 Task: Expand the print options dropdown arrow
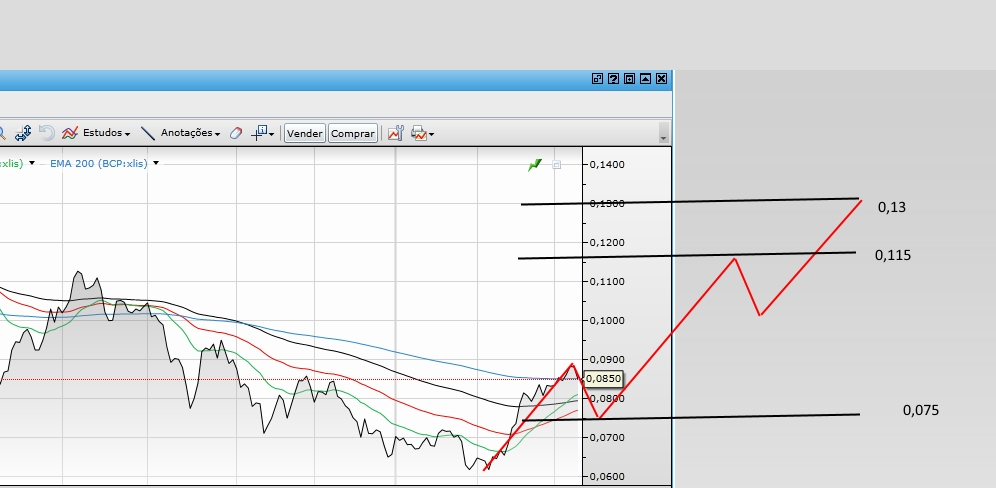(x=431, y=135)
